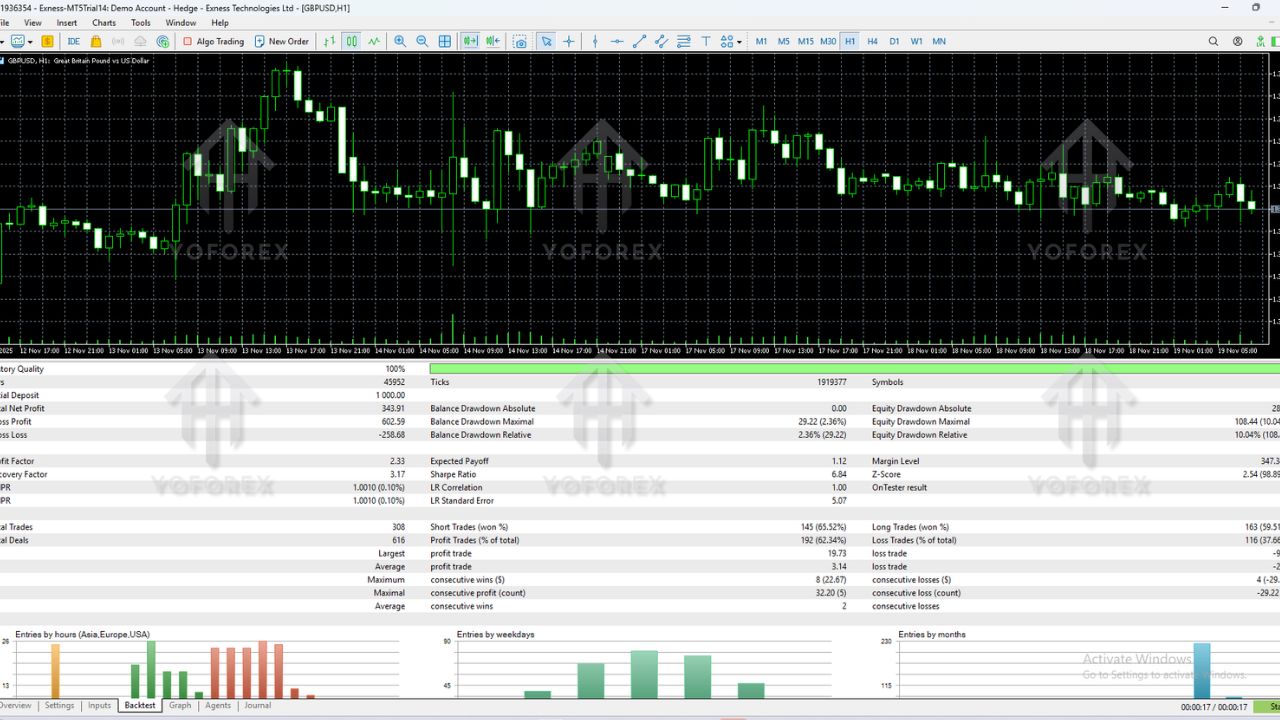
Task: Open the new chart dropdown arrow
Action: point(29,41)
